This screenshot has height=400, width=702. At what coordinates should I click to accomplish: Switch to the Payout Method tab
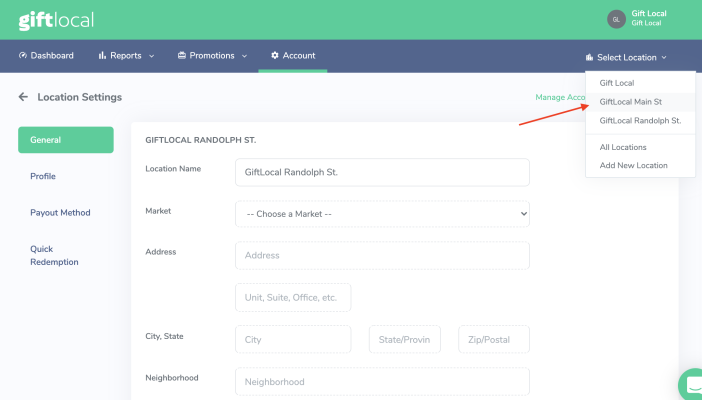pos(60,212)
